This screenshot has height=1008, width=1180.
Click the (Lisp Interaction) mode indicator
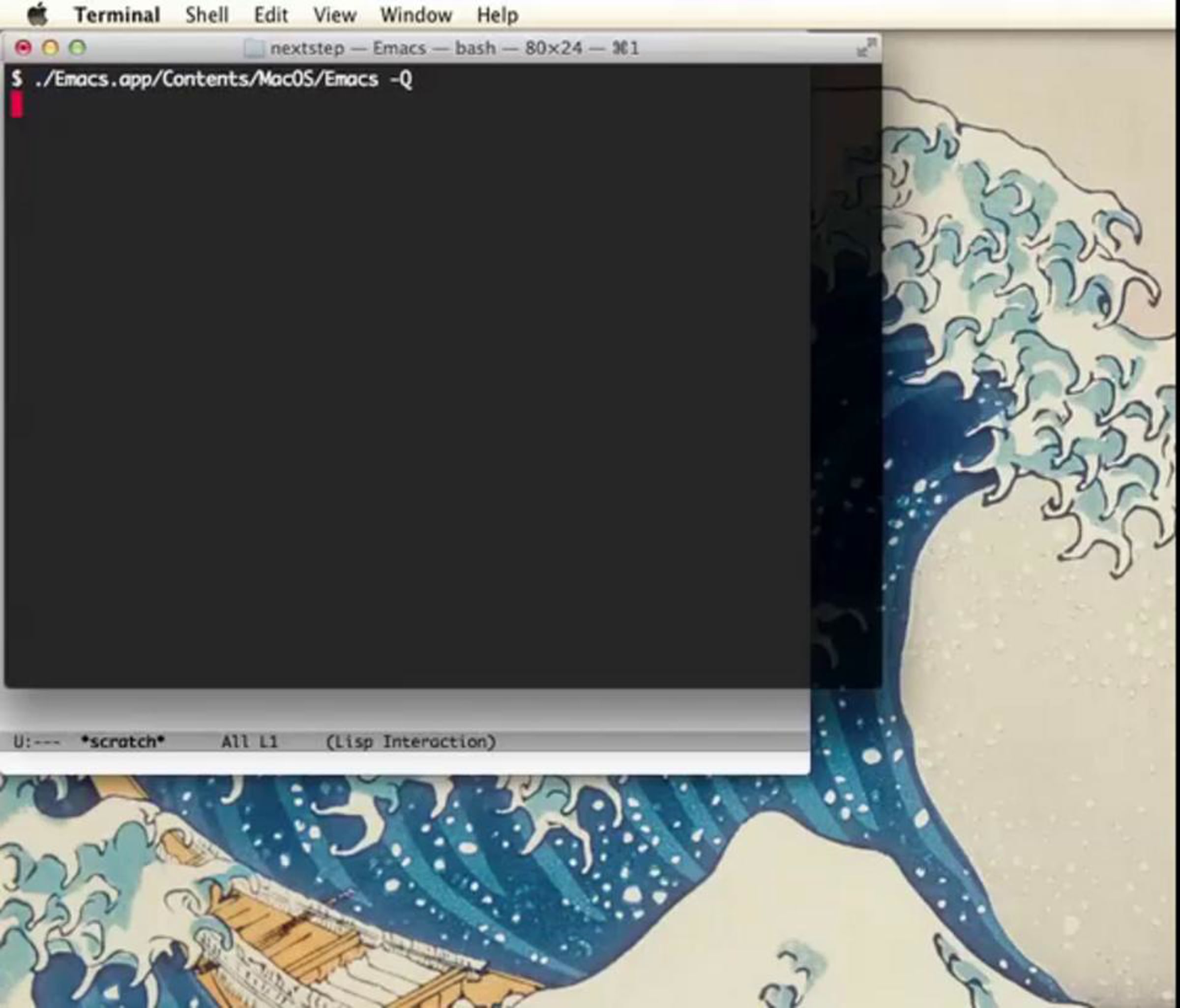(411, 741)
